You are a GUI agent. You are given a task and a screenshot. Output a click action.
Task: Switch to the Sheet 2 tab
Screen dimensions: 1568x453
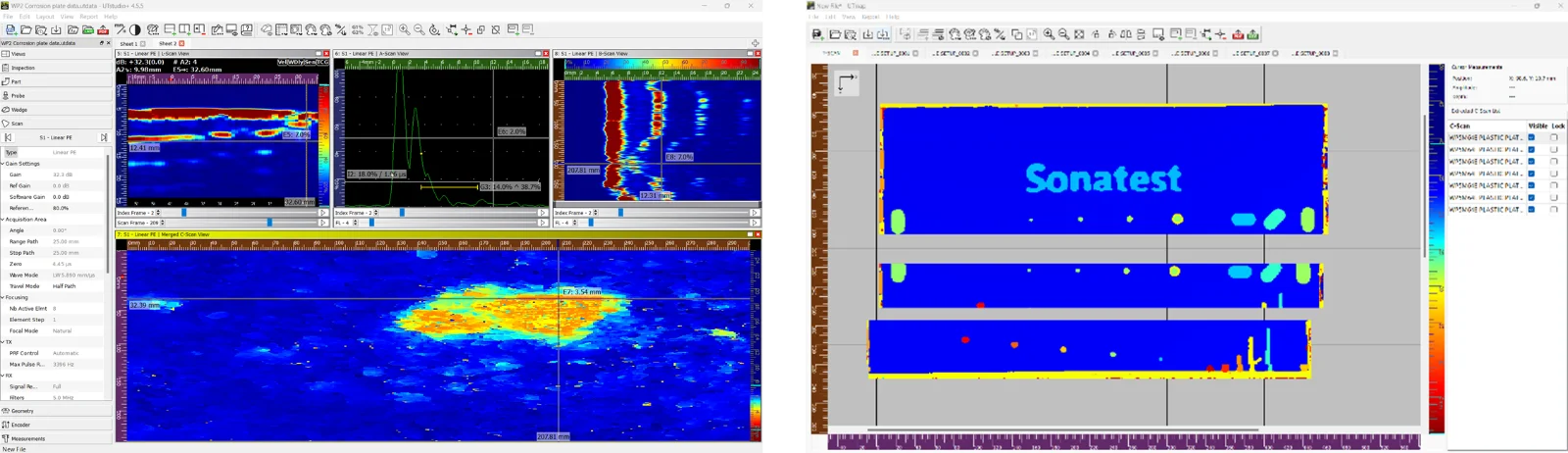(x=168, y=44)
